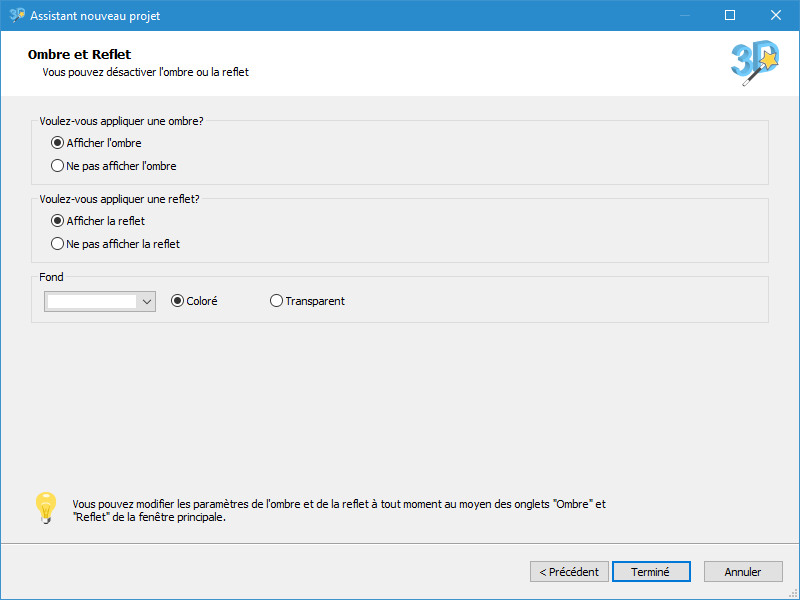Image resolution: width=800 pixels, height=600 pixels.
Task: Click the "Voulez-vous appliquer une reflet?" group label
Action: [119, 199]
